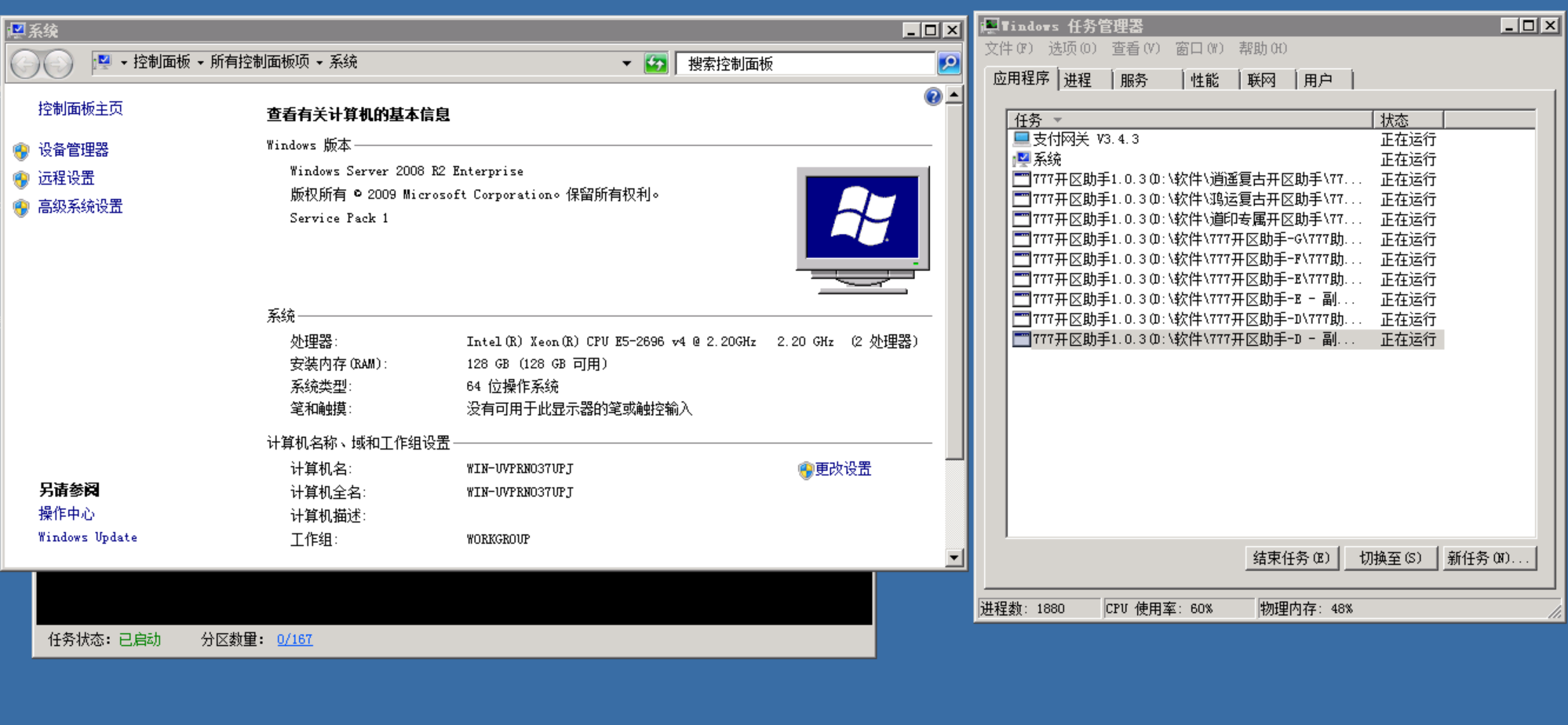Image resolution: width=1568 pixels, height=725 pixels.
Task: Select task row containing 777开区助手-D\777助
Action: click(1227, 319)
